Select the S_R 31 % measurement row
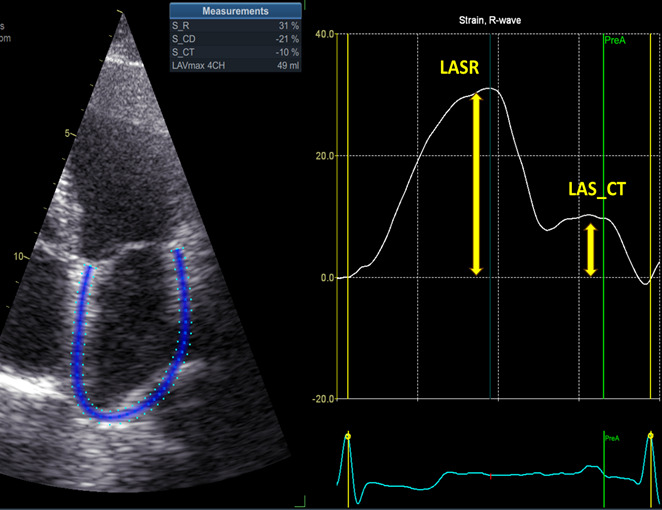Image resolution: width=662 pixels, height=510 pixels. tap(234, 26)
